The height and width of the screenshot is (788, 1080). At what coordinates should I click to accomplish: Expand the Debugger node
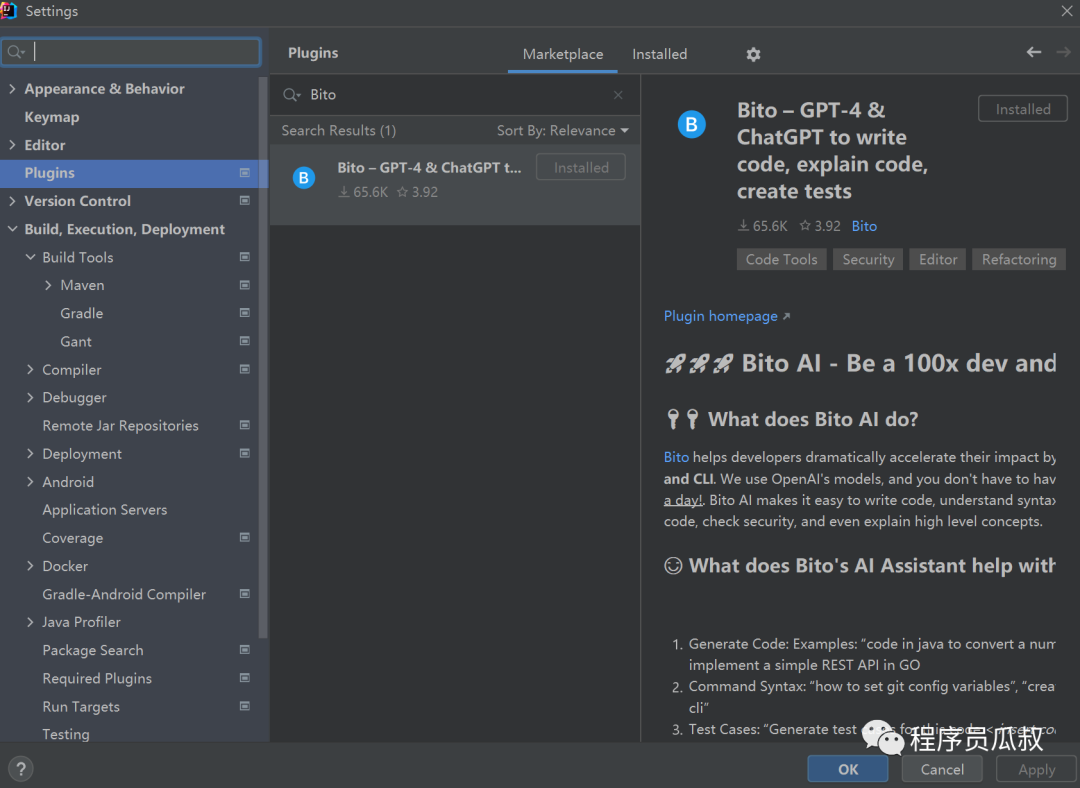30,397
